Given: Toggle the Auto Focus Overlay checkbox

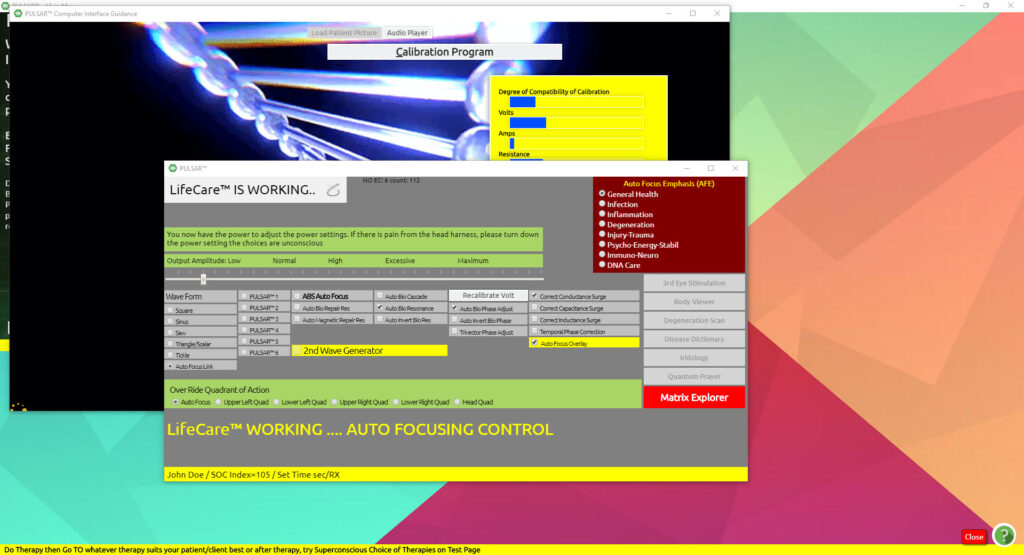Looking at the screenshot, I should pyautogui.click(x=535, y=343).
